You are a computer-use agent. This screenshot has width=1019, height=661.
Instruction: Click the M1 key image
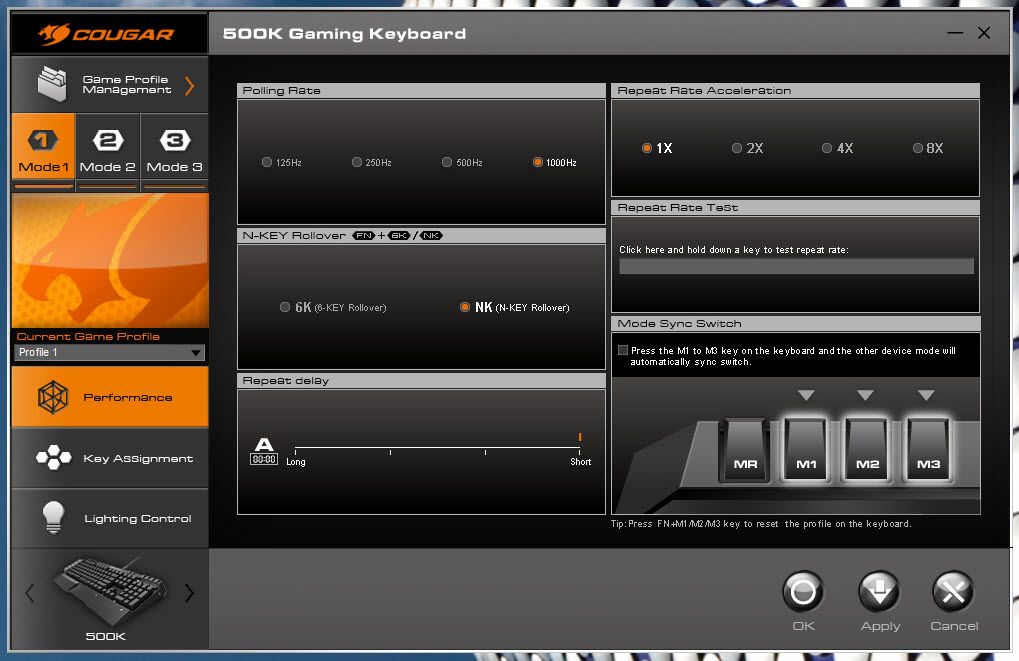pos(806,450)
